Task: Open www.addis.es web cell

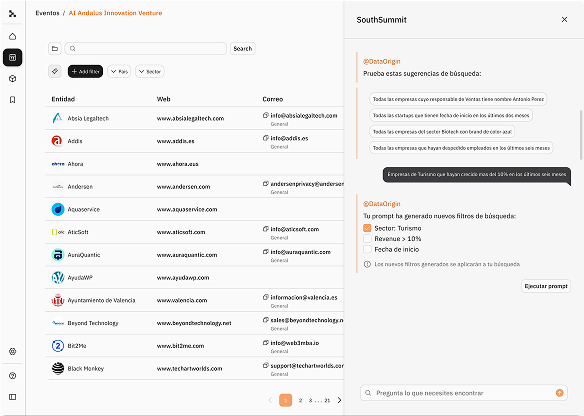Action: (175, 141)
